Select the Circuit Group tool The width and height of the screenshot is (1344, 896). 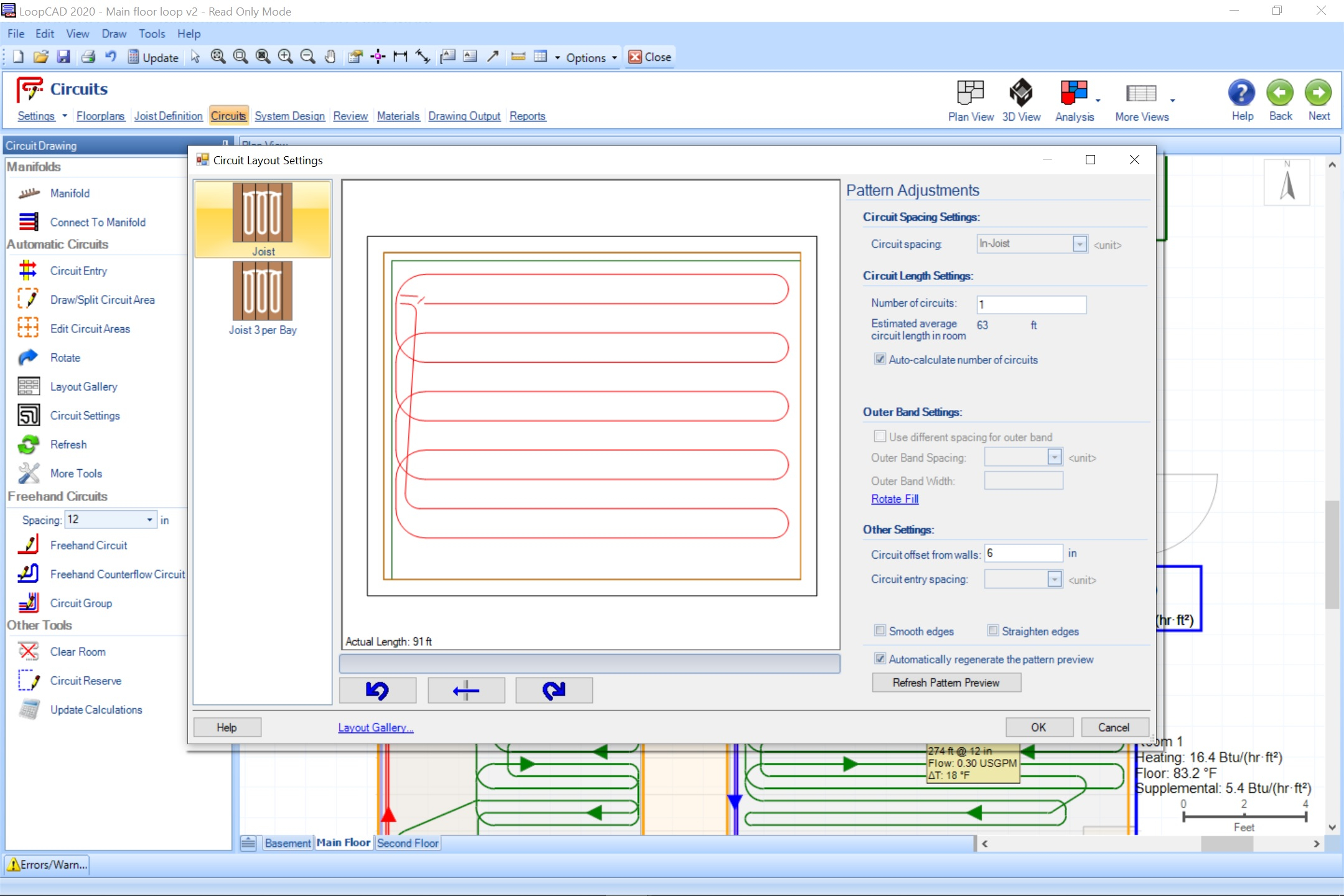(79, 602)
